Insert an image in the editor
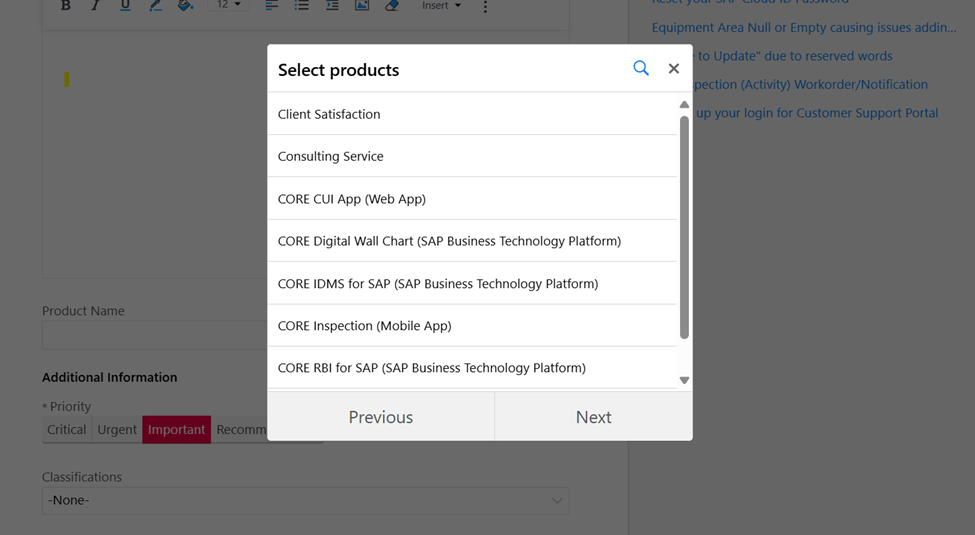Viewport: 975px width, 535px height. click(x=362, y=6)
